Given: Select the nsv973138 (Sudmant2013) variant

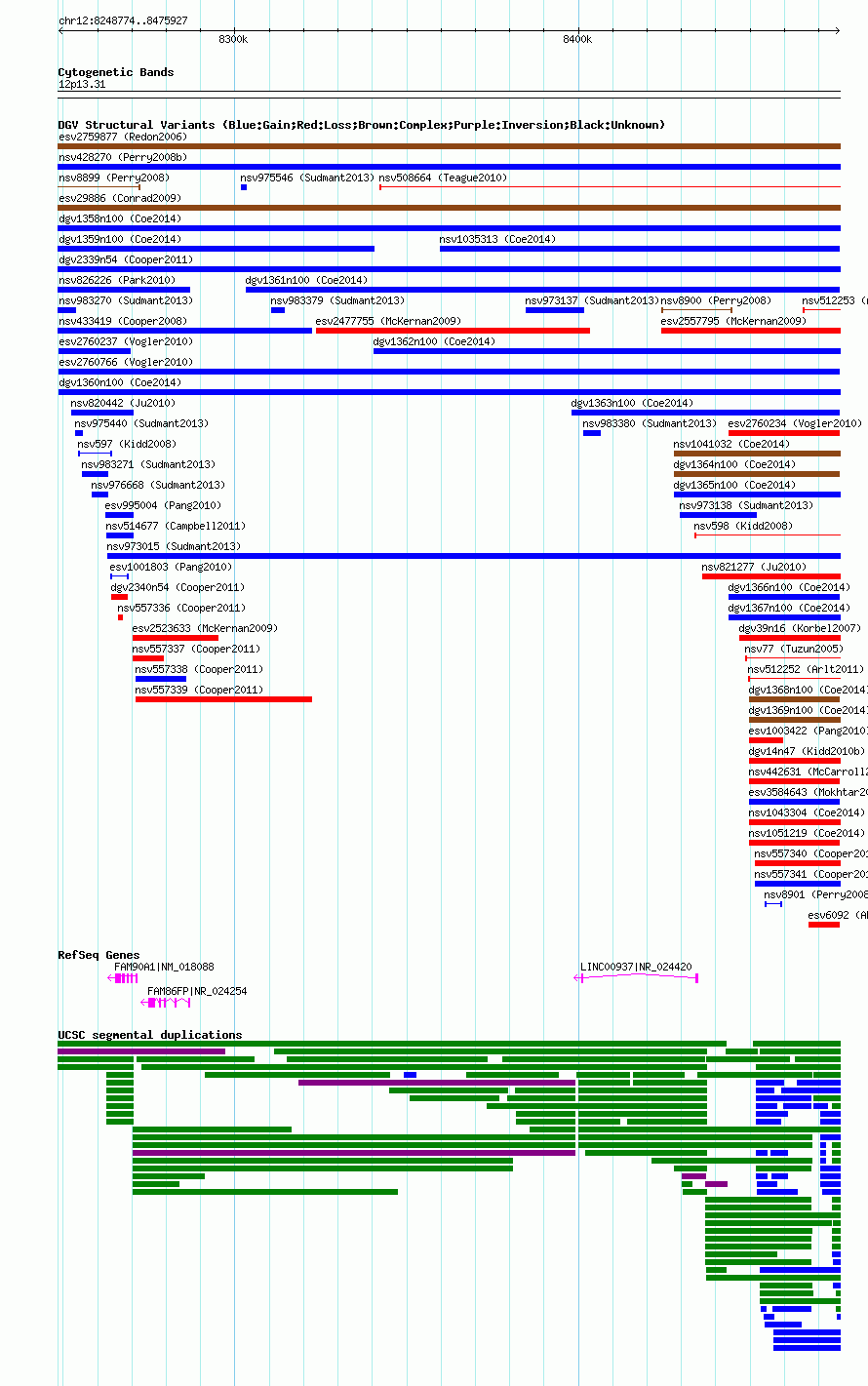Looking at the screenshot, I should point(746,505).
